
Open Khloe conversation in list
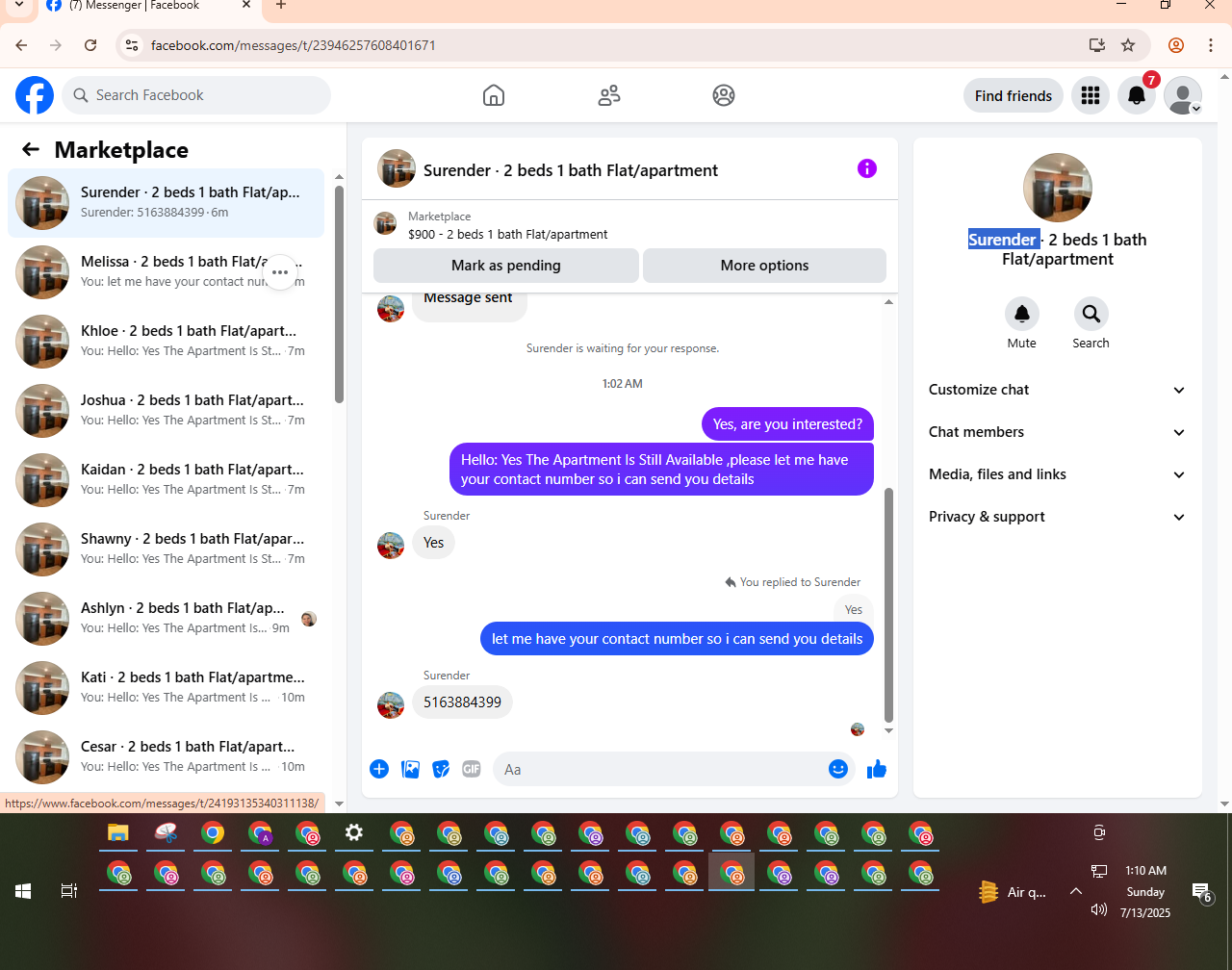pos(166,342)
